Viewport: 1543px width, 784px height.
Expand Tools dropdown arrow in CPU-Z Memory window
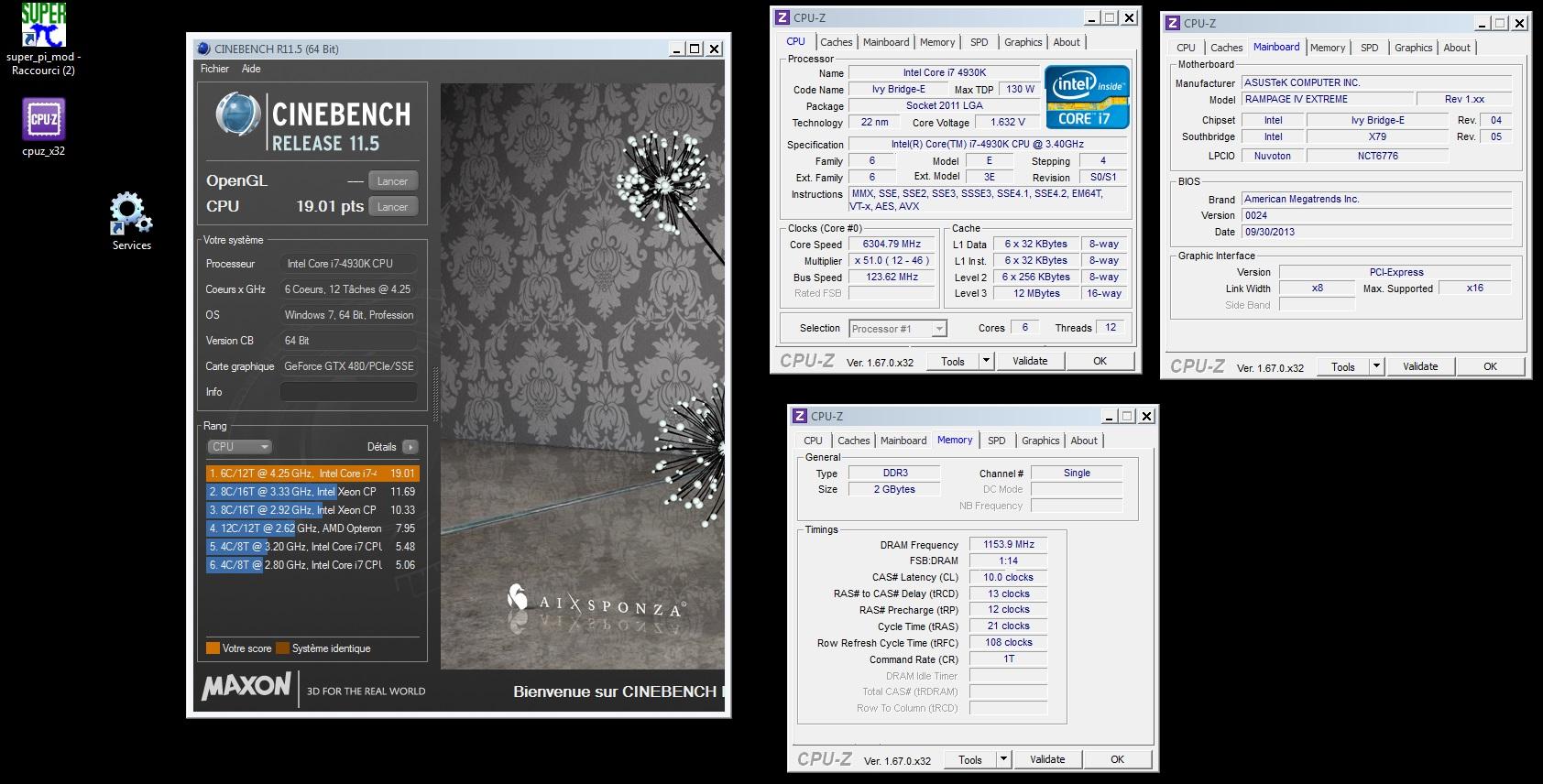[x=1004, y=759]
